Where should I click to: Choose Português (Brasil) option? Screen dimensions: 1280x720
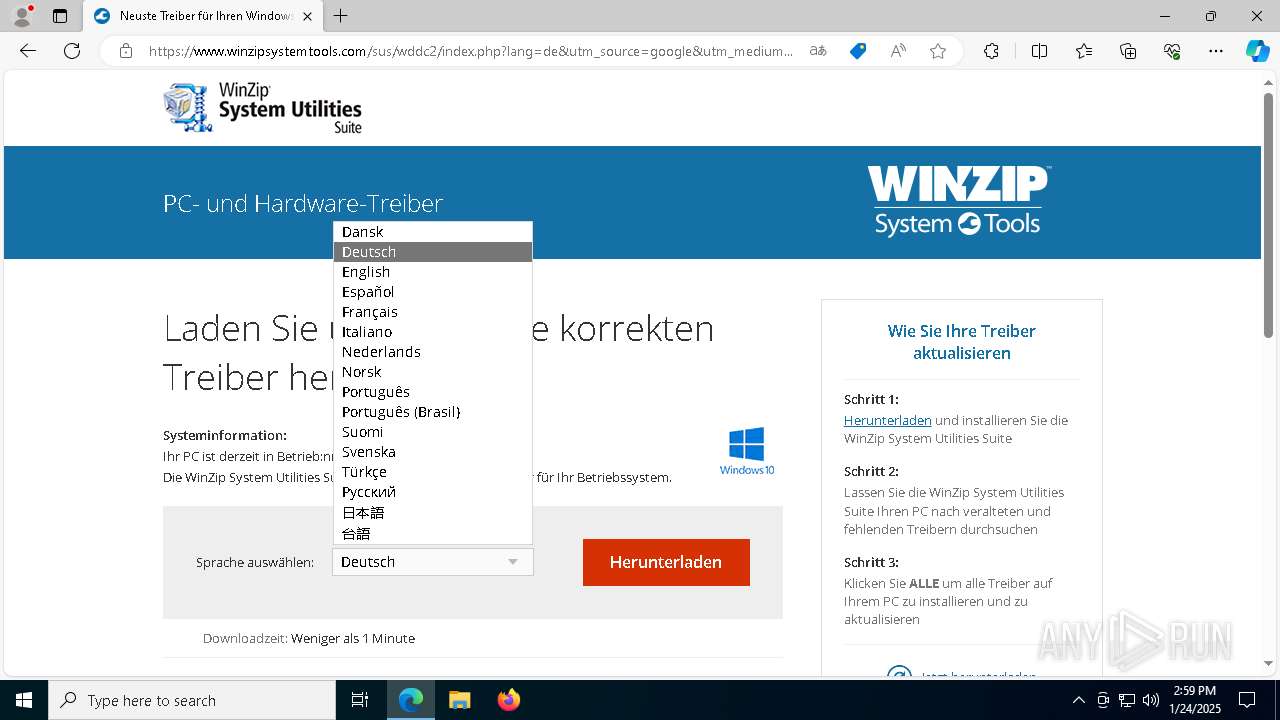(432, 412)
